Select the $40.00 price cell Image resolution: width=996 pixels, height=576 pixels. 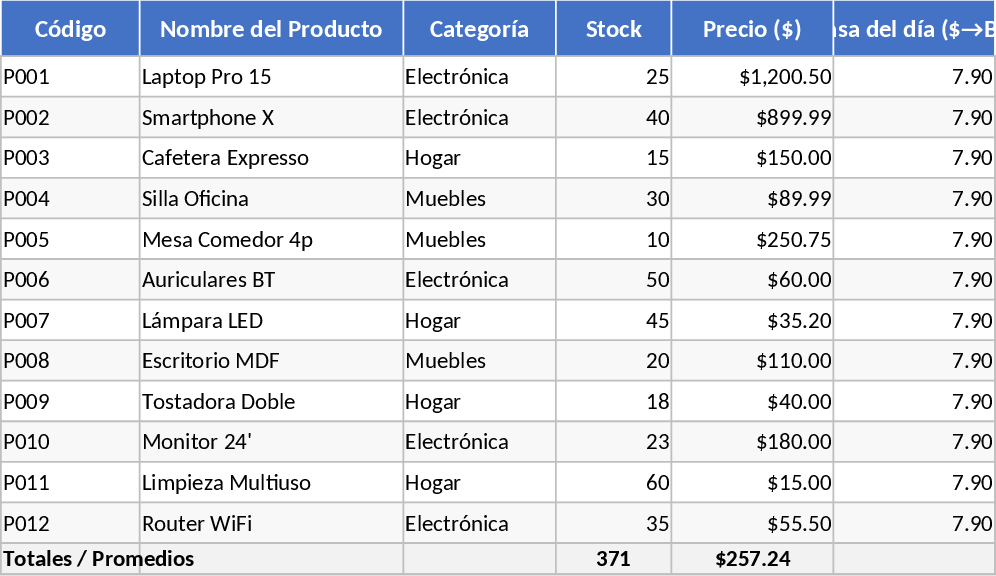tap(752, 402)
